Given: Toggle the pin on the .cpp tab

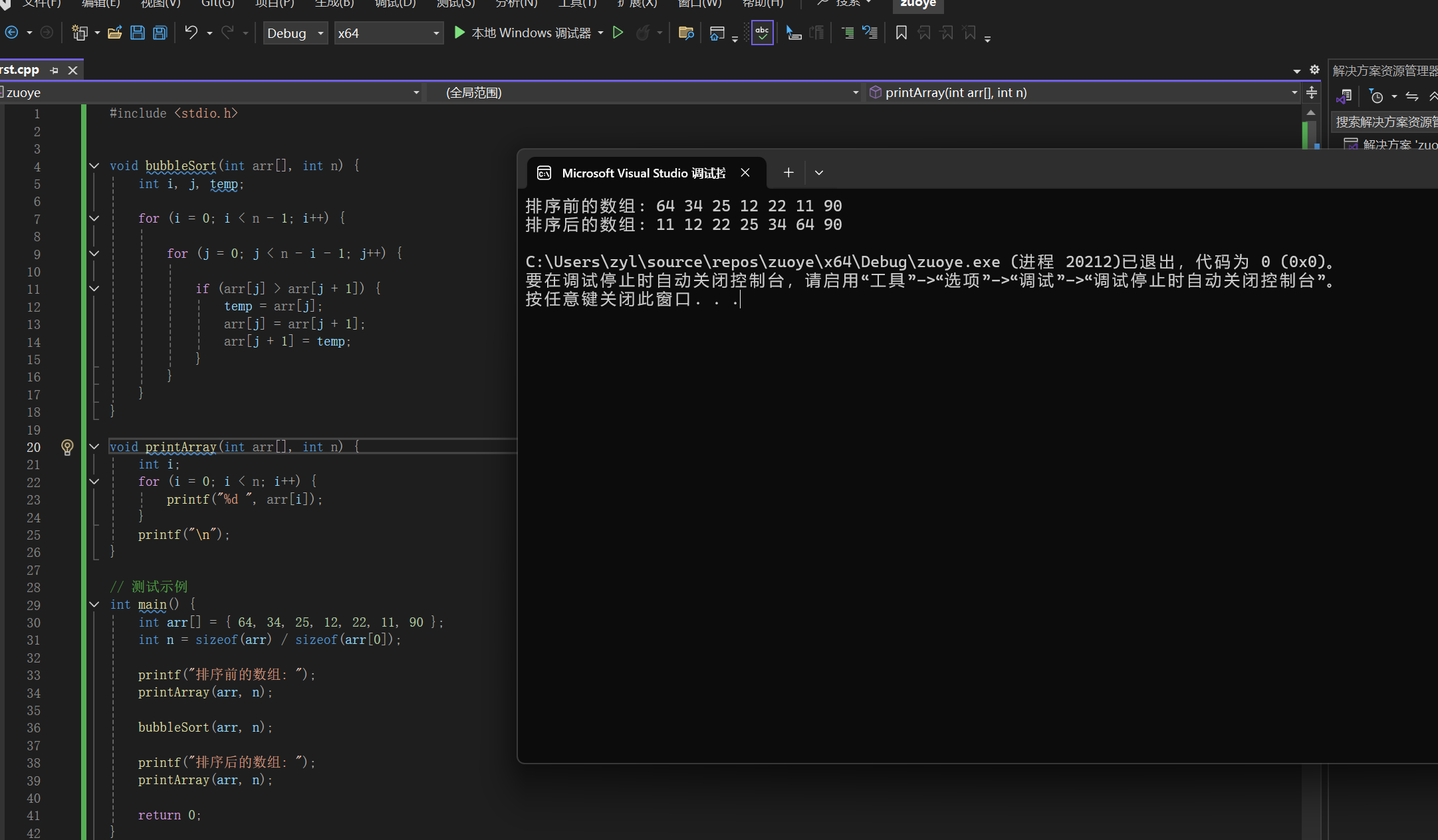Looking at the screenshot, I should pyautogui.click(x=55, y=70).
